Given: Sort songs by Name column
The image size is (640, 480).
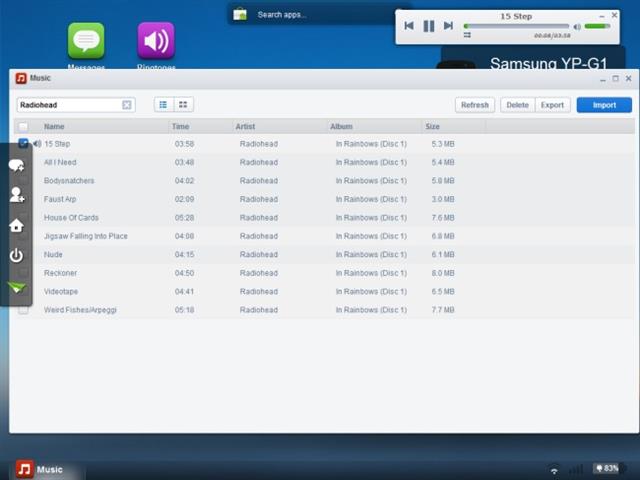Looking at the screenshot, I should [54, 127].
